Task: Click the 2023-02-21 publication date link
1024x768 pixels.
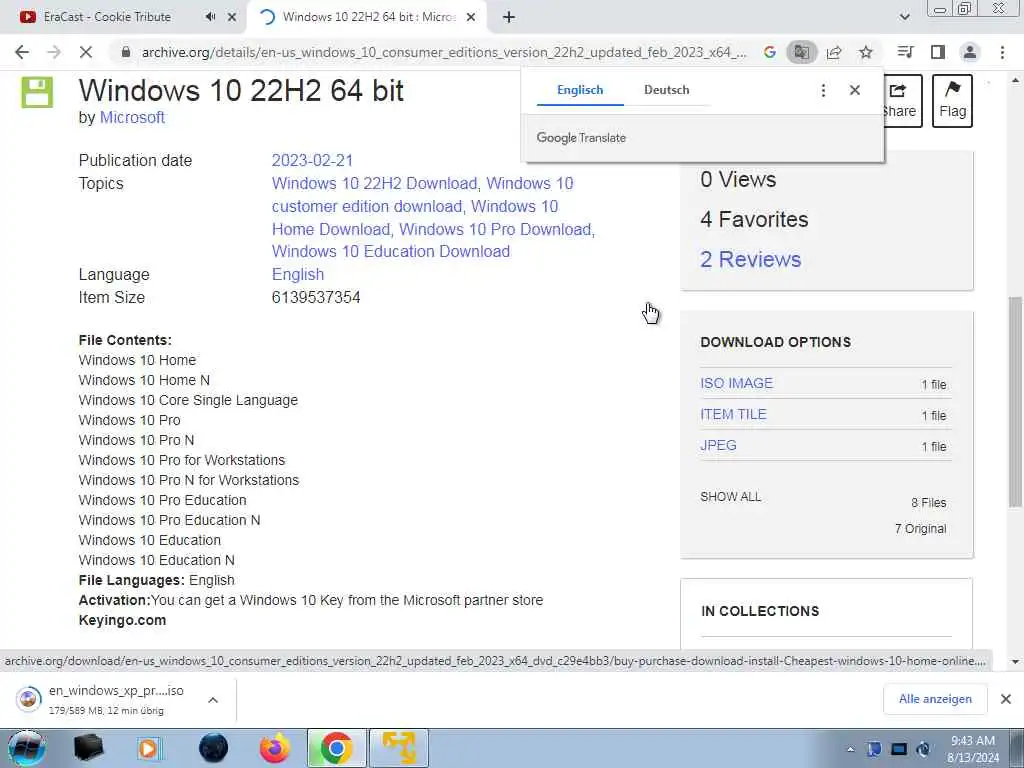Action: [312, 161]
